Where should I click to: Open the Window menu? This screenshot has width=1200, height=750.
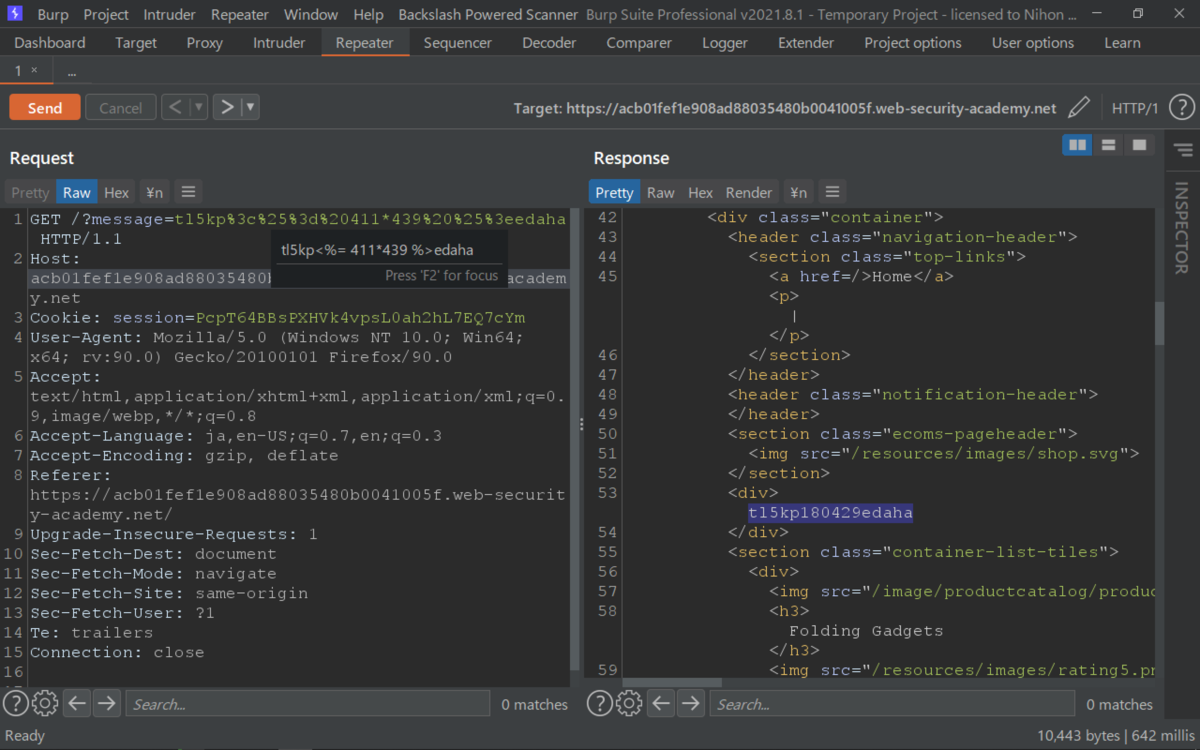tap(311, 15)
